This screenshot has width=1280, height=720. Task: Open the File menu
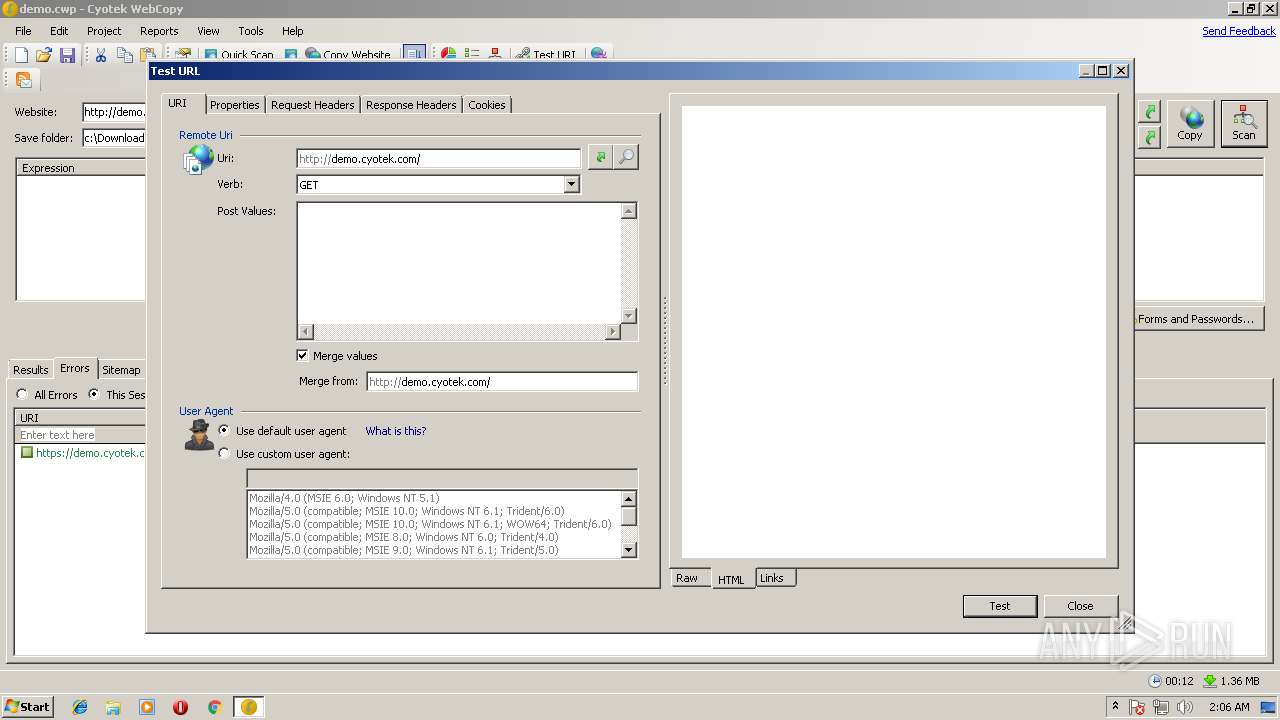pos(23,31)
